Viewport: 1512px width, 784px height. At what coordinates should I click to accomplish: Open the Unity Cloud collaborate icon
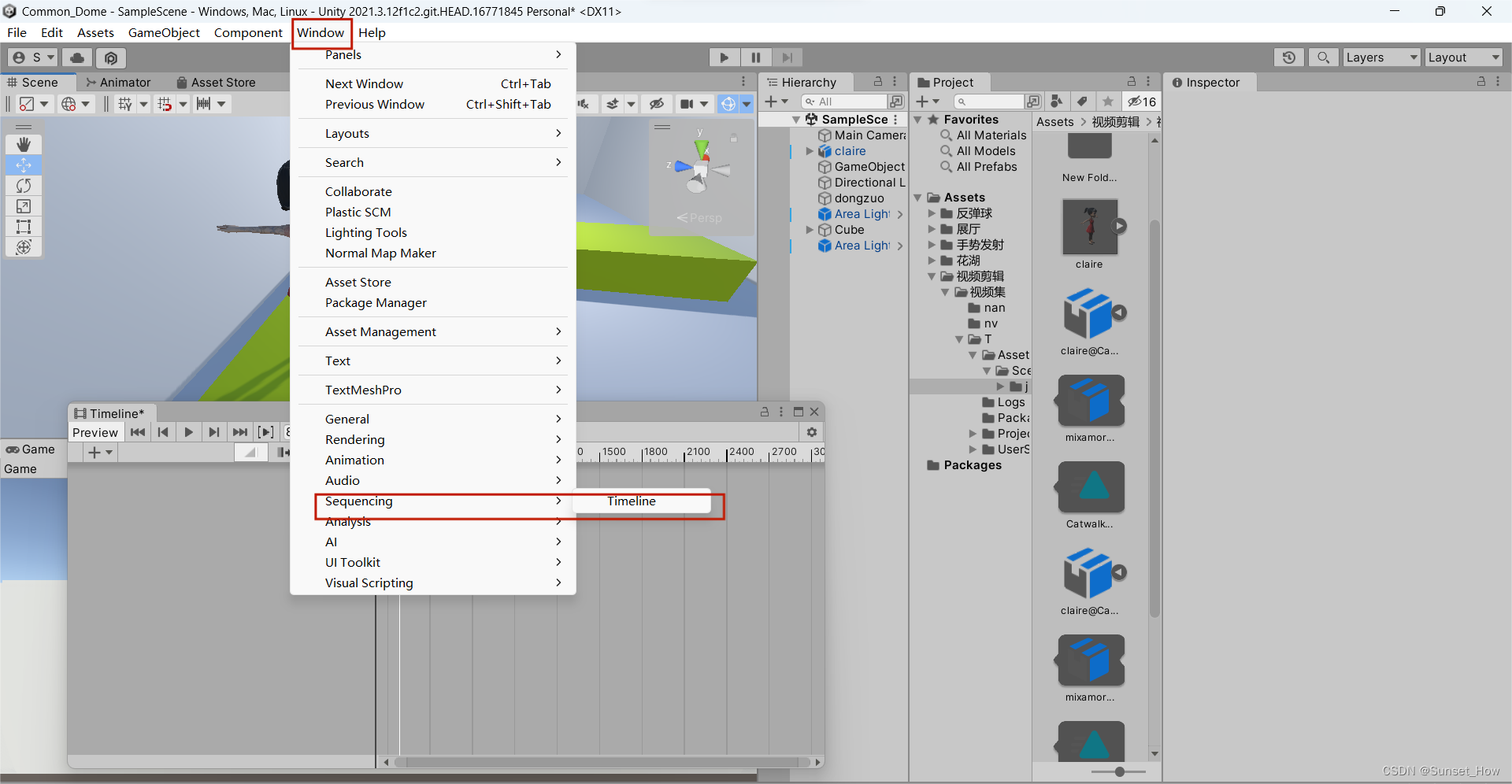pos(76,57)
